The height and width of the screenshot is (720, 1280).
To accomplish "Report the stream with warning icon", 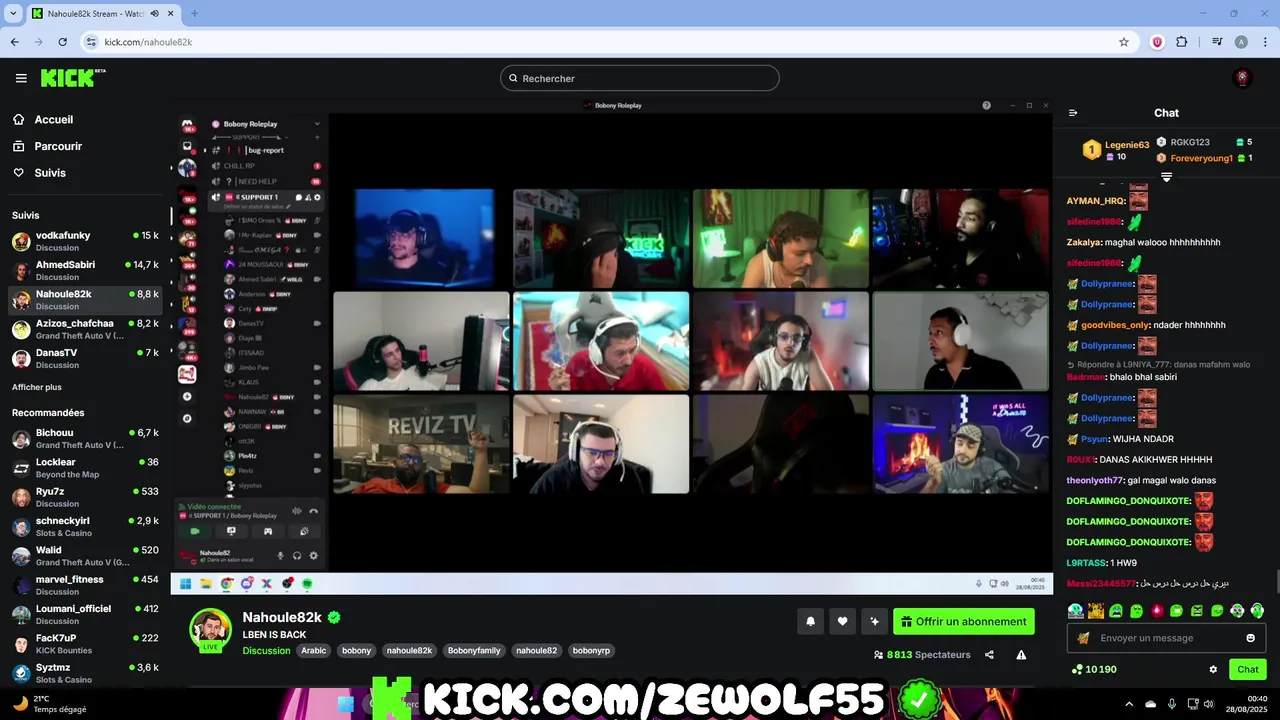I will click(x=1021, y=655).
